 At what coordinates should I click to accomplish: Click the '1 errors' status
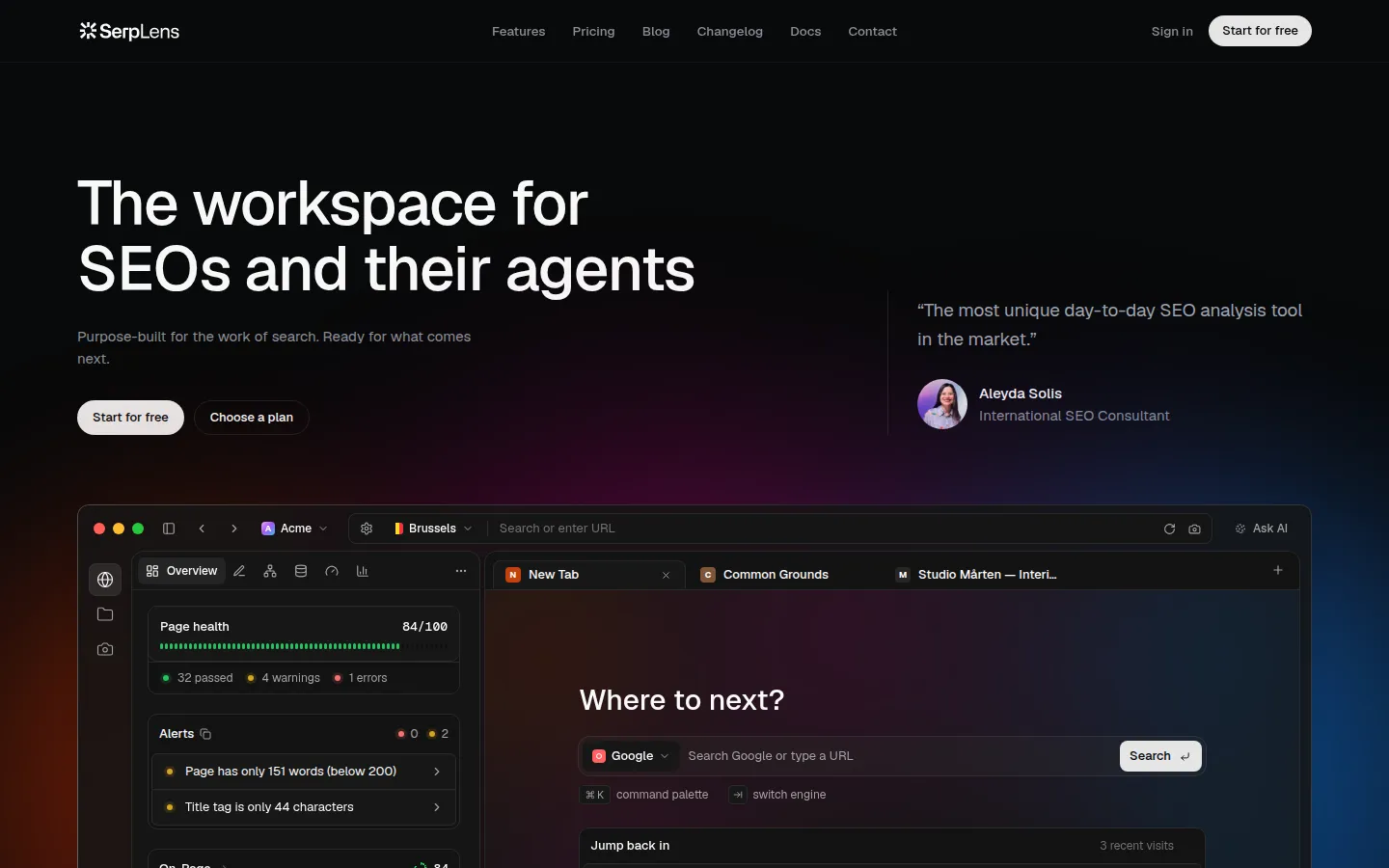coord(360,678)
